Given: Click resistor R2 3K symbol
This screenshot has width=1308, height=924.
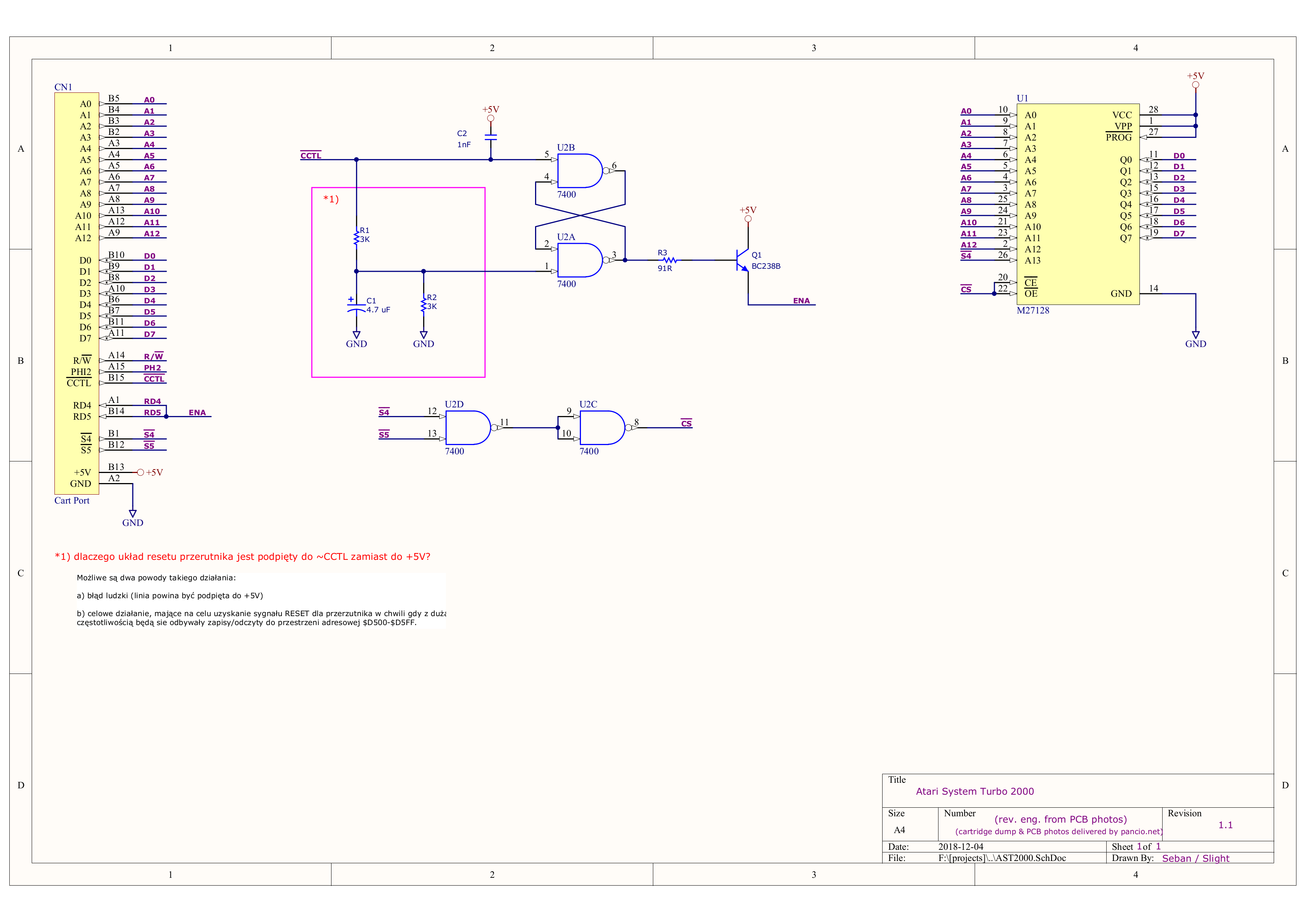Looking at the screenshot, I should 424,305.
